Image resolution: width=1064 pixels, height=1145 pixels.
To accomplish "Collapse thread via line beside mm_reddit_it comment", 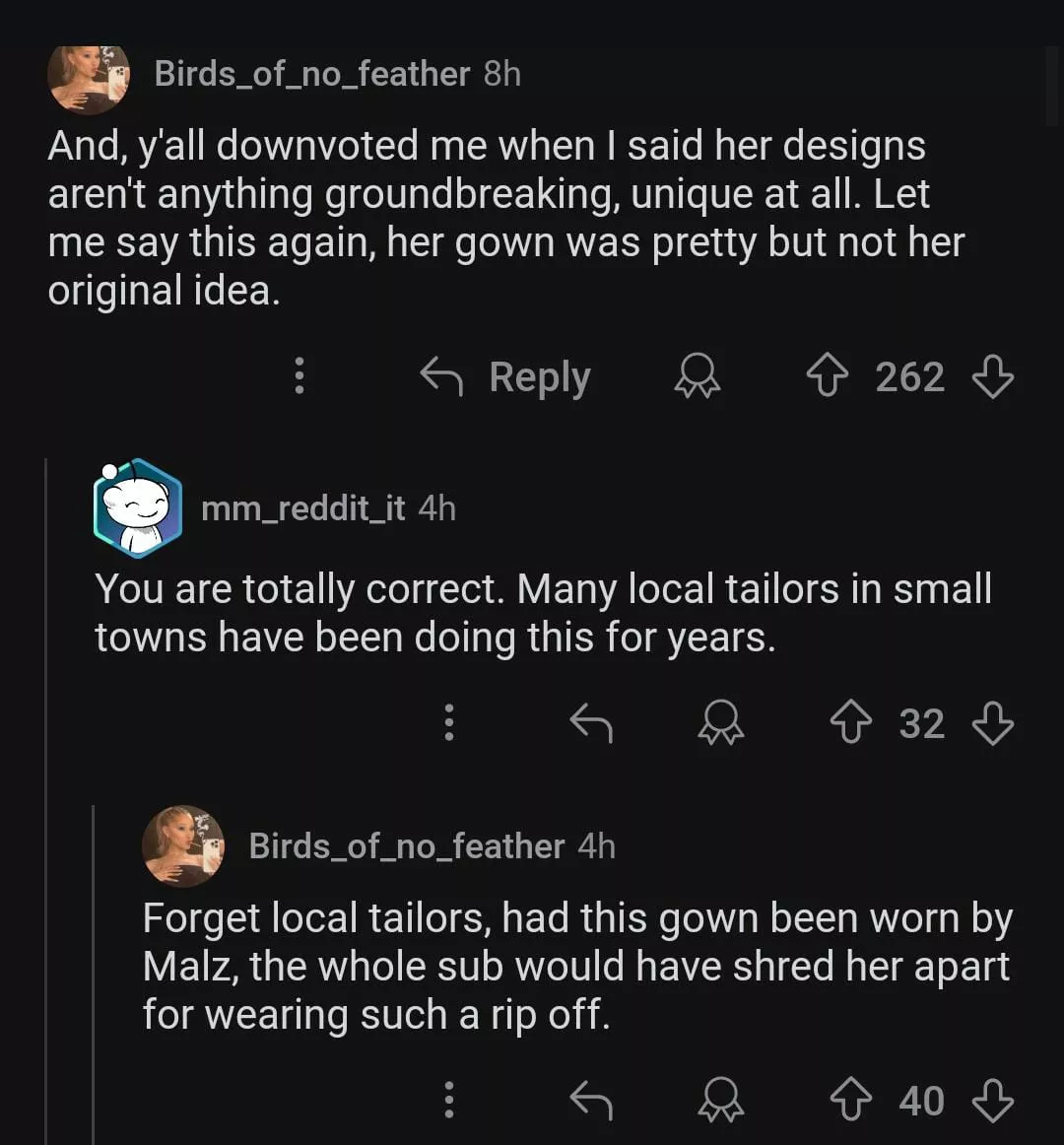I will [46, 788].
